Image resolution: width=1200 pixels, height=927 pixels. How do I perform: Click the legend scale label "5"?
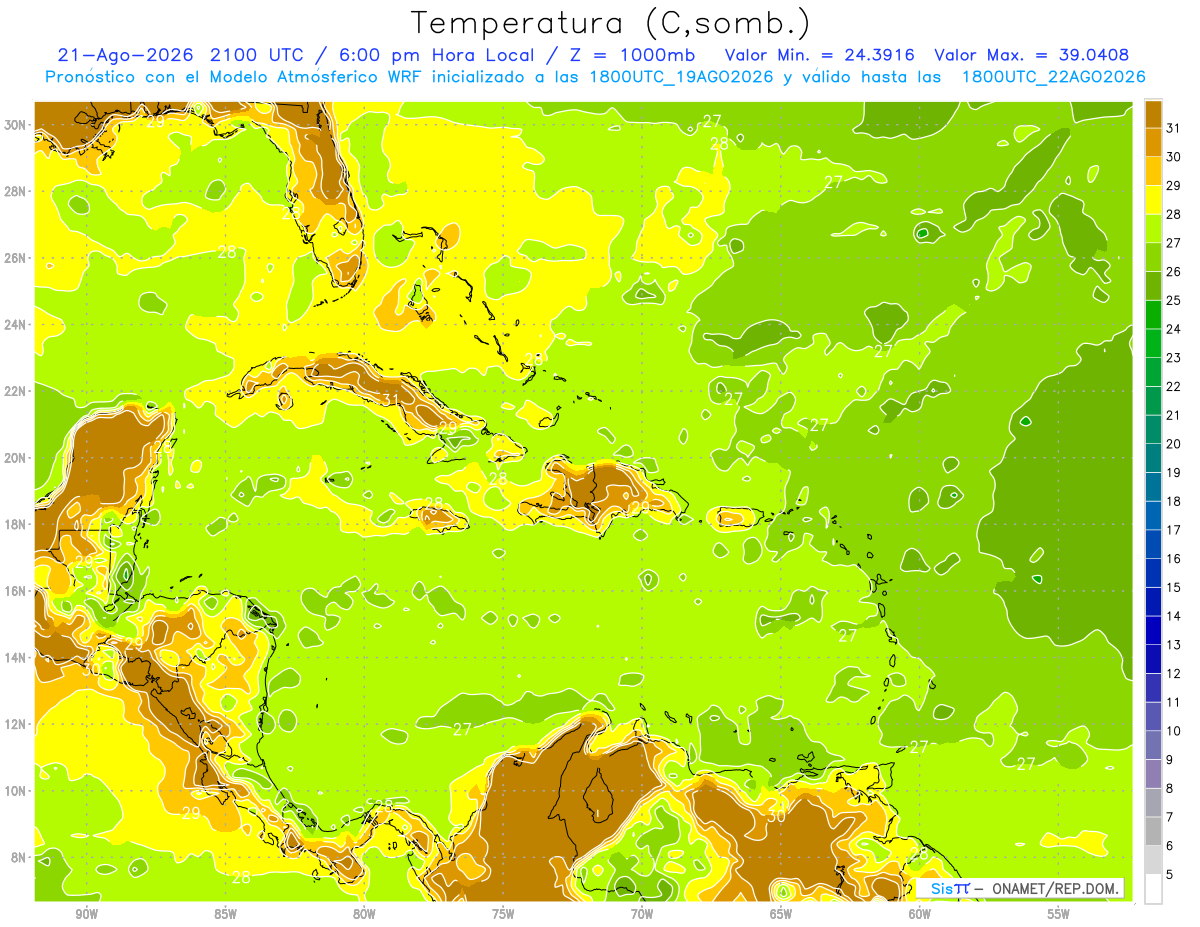(x=1170, y=874)
